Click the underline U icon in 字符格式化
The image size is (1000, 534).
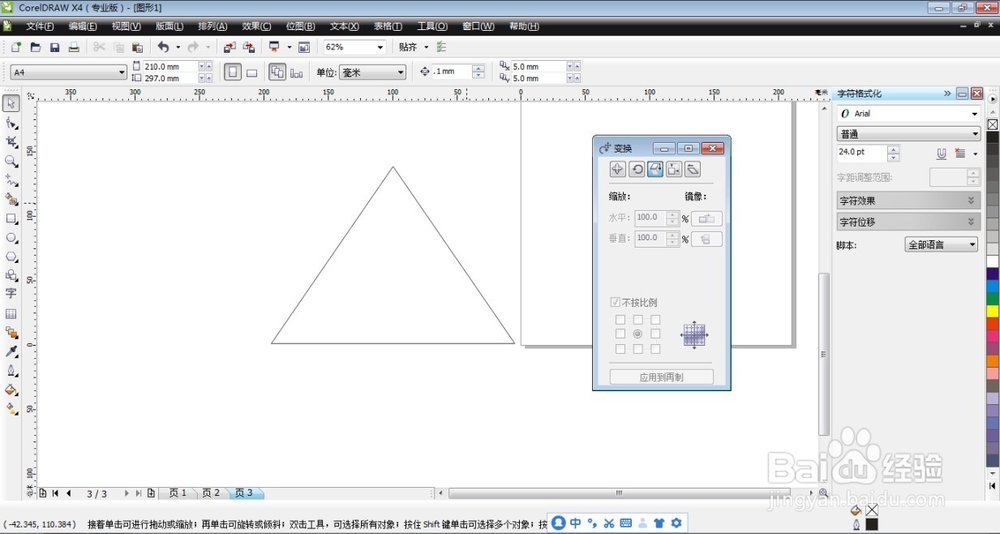941,153
